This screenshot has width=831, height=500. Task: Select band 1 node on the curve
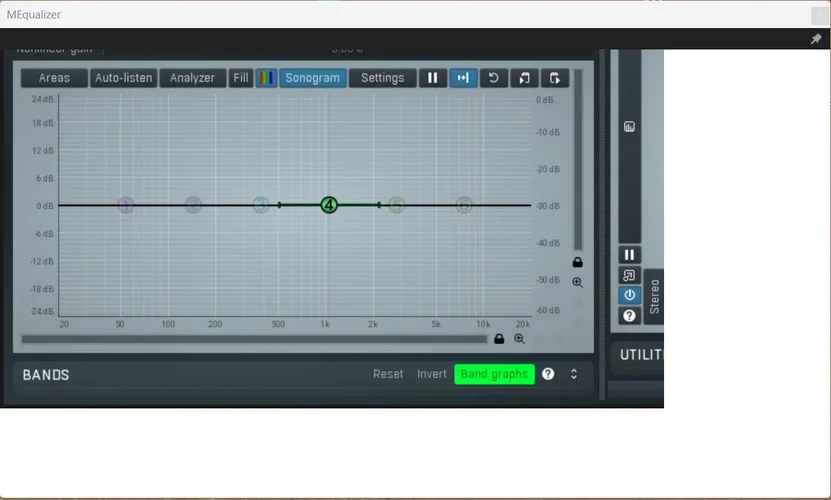126,205
